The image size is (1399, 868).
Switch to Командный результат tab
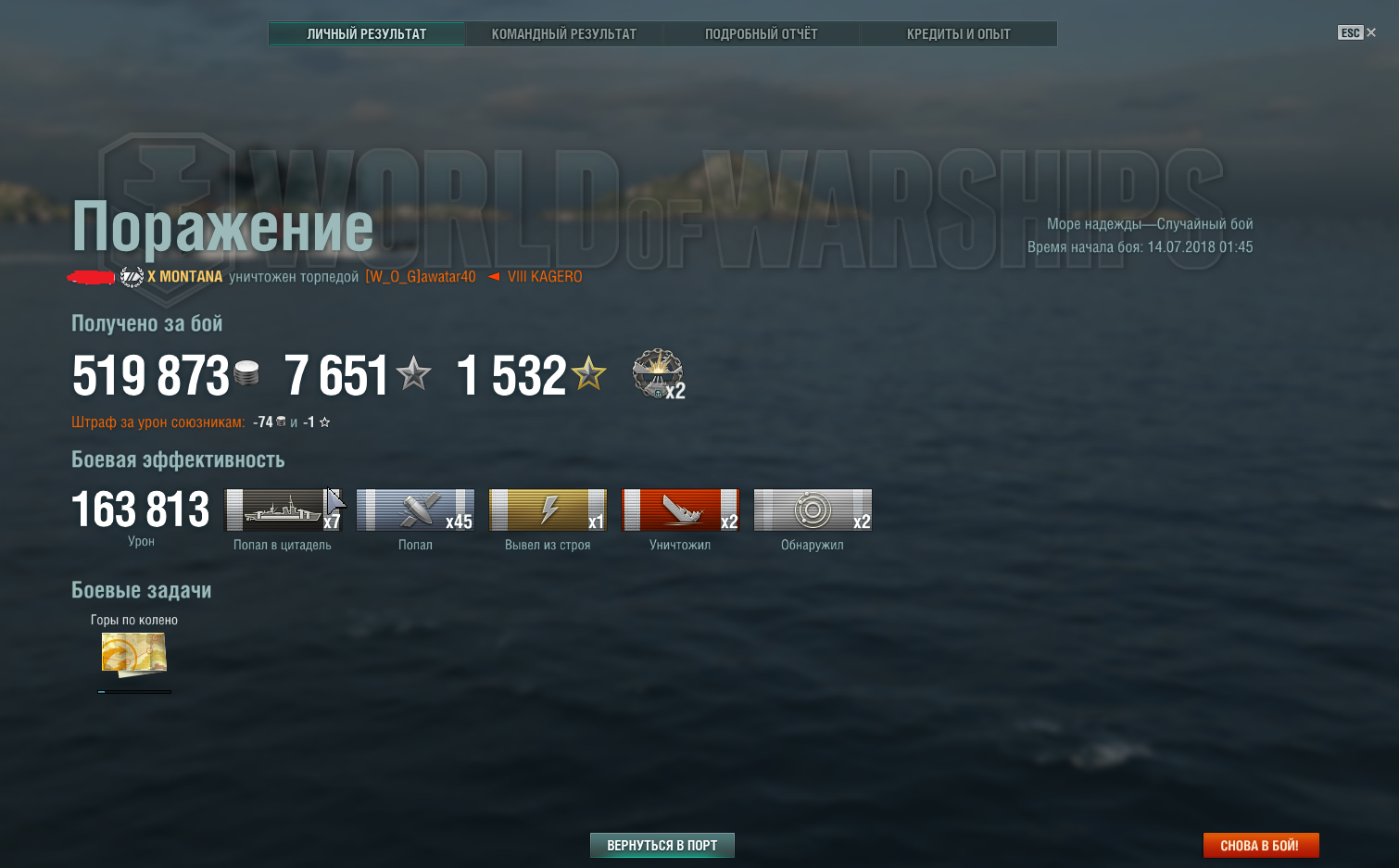click(563, 34)
